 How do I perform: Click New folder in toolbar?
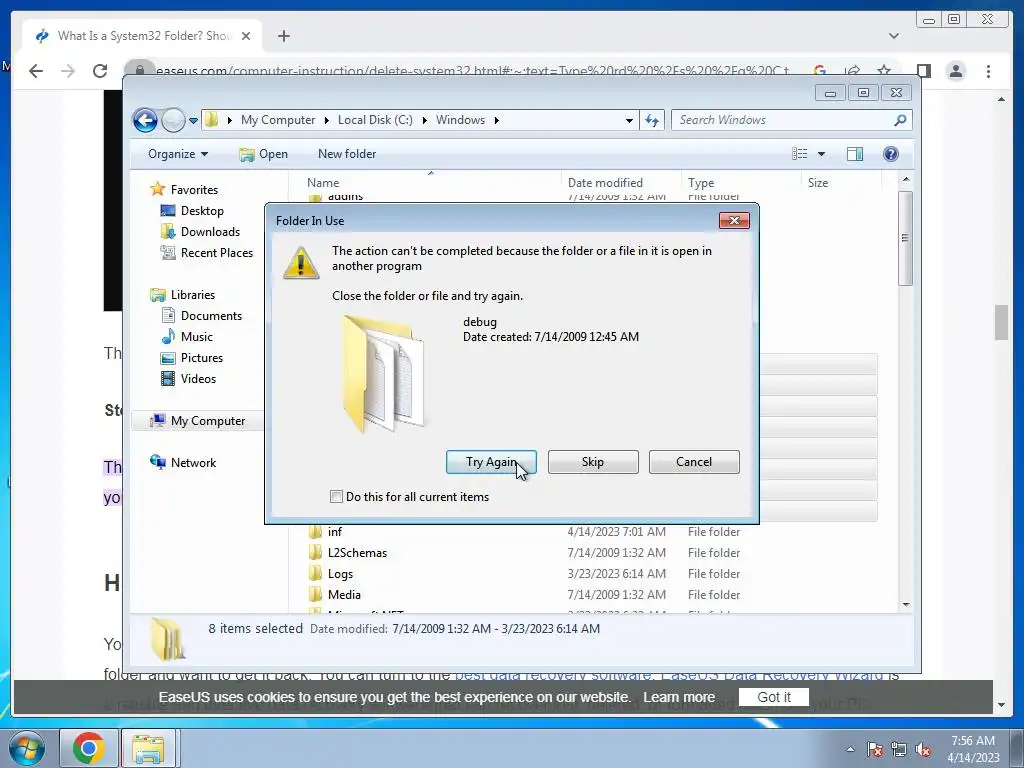pos(347,154)
